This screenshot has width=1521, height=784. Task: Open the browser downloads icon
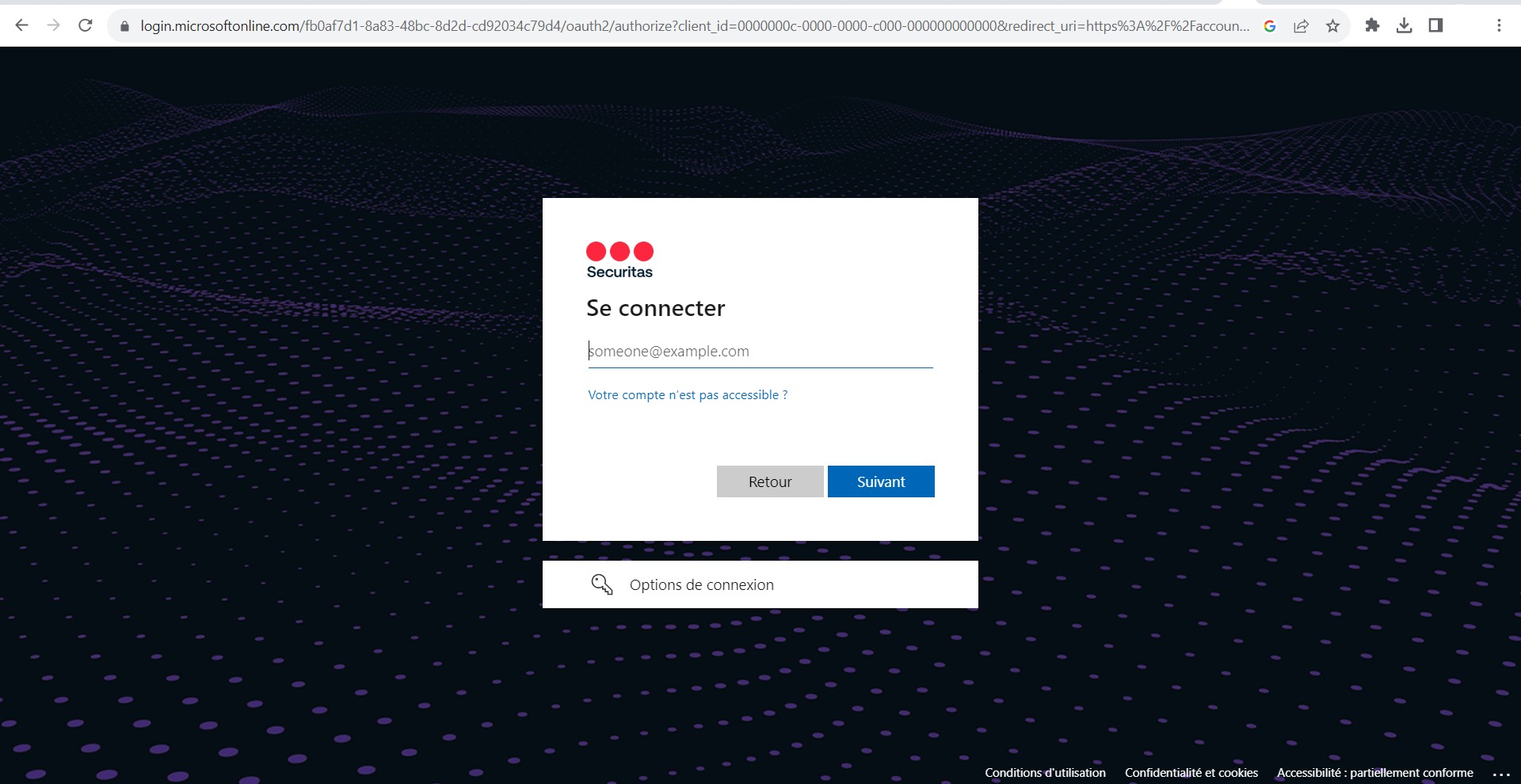[1404, 25]
